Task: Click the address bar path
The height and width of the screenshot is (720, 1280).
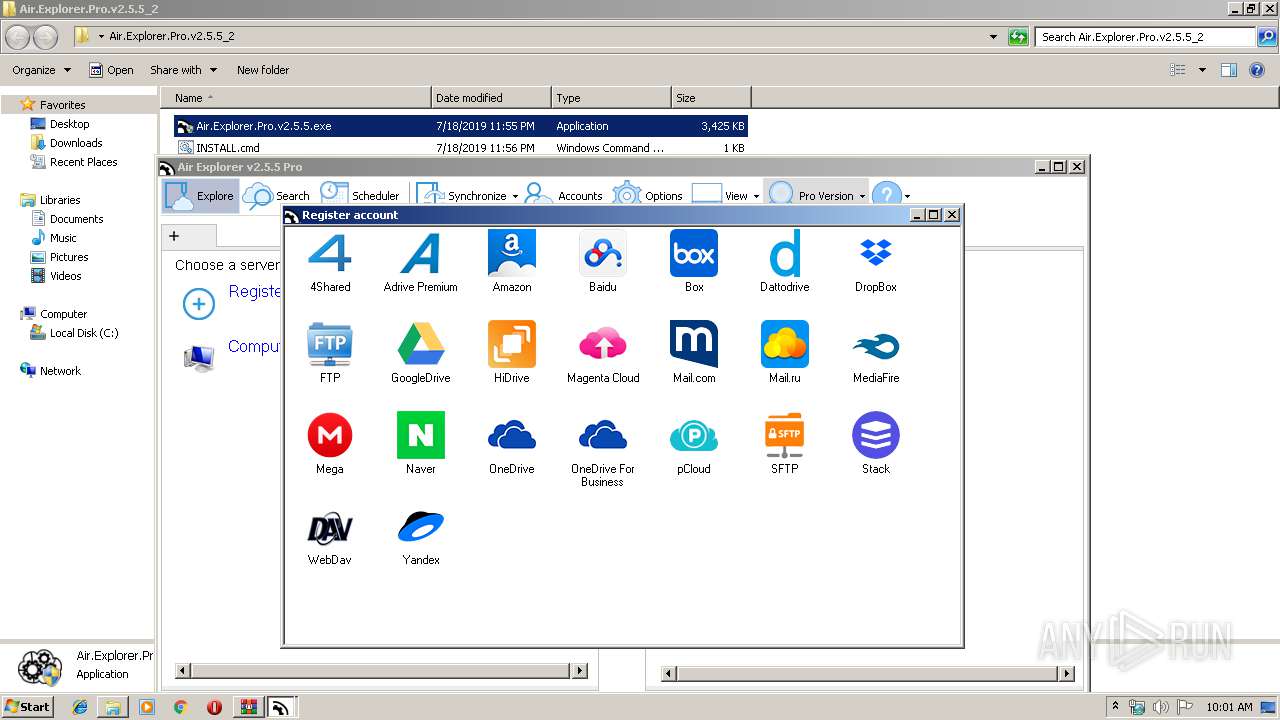Action: tap(171, 36)
